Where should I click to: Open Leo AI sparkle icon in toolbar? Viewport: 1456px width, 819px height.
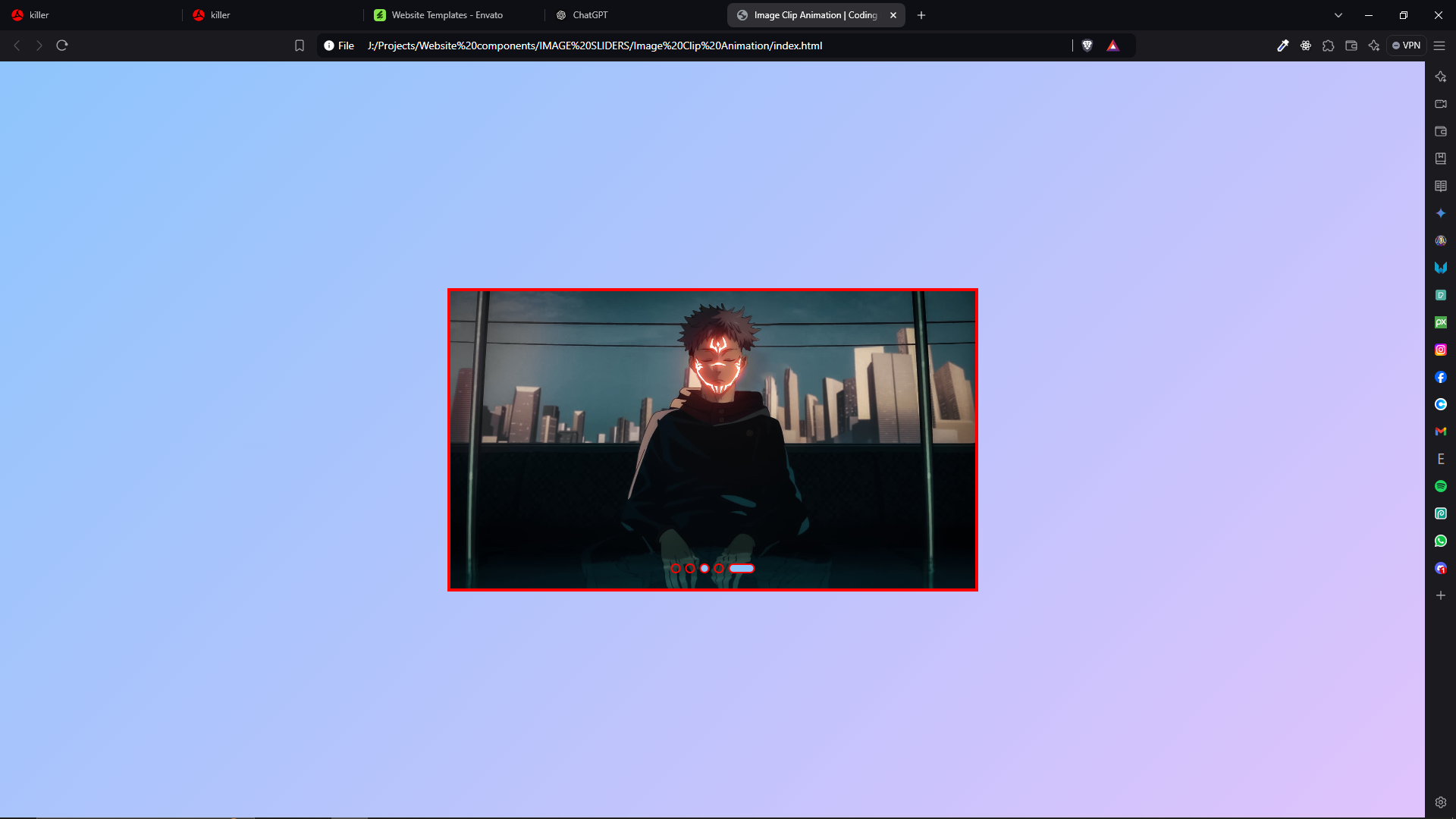(1374, 45)
